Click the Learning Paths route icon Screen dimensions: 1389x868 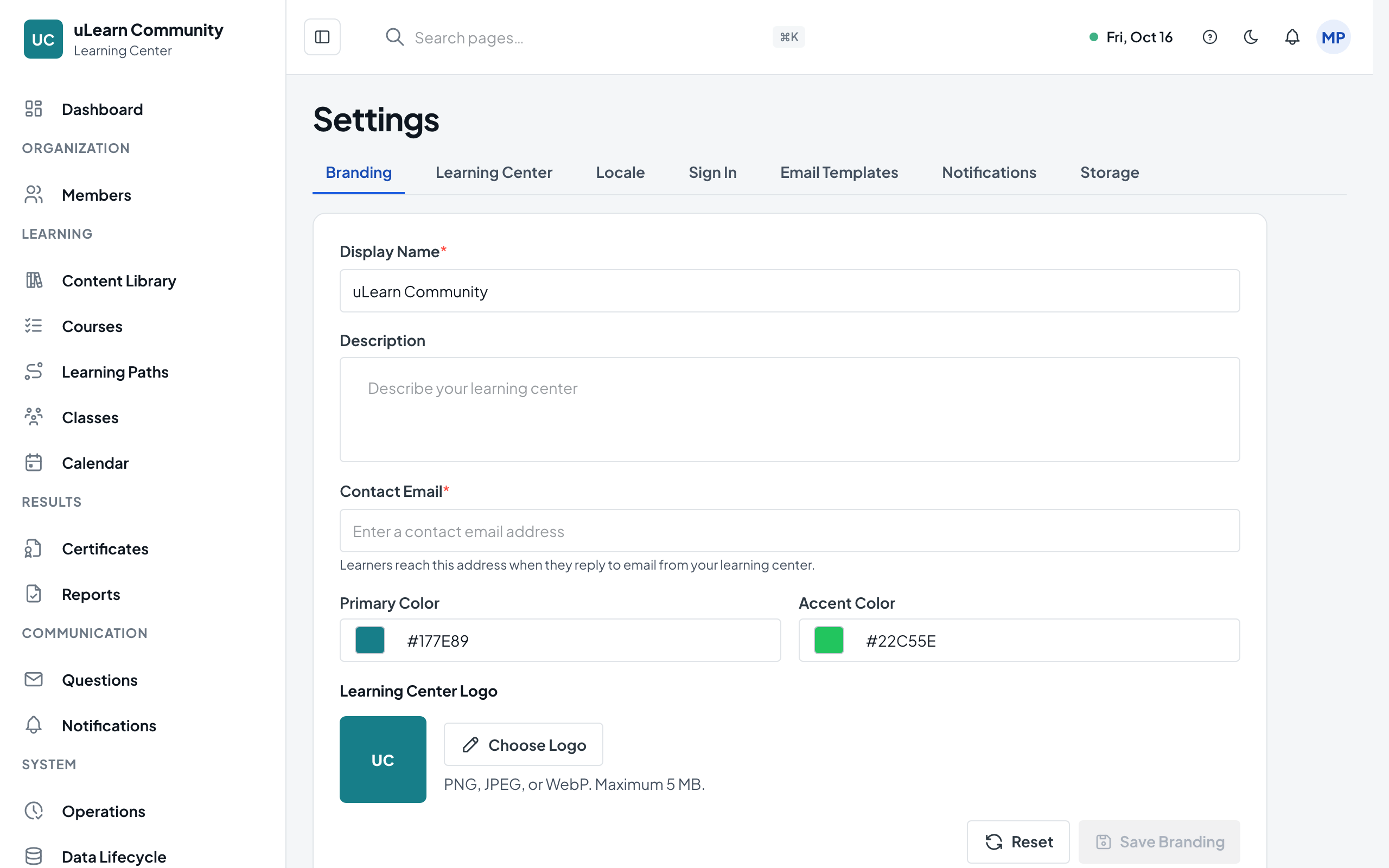coord(34,372)
